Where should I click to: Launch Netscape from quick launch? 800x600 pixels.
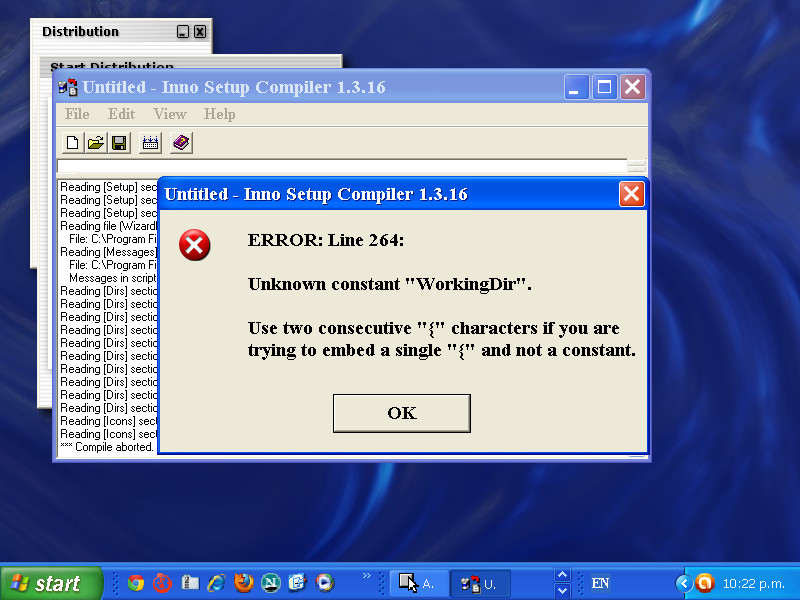tap(270, 583)
